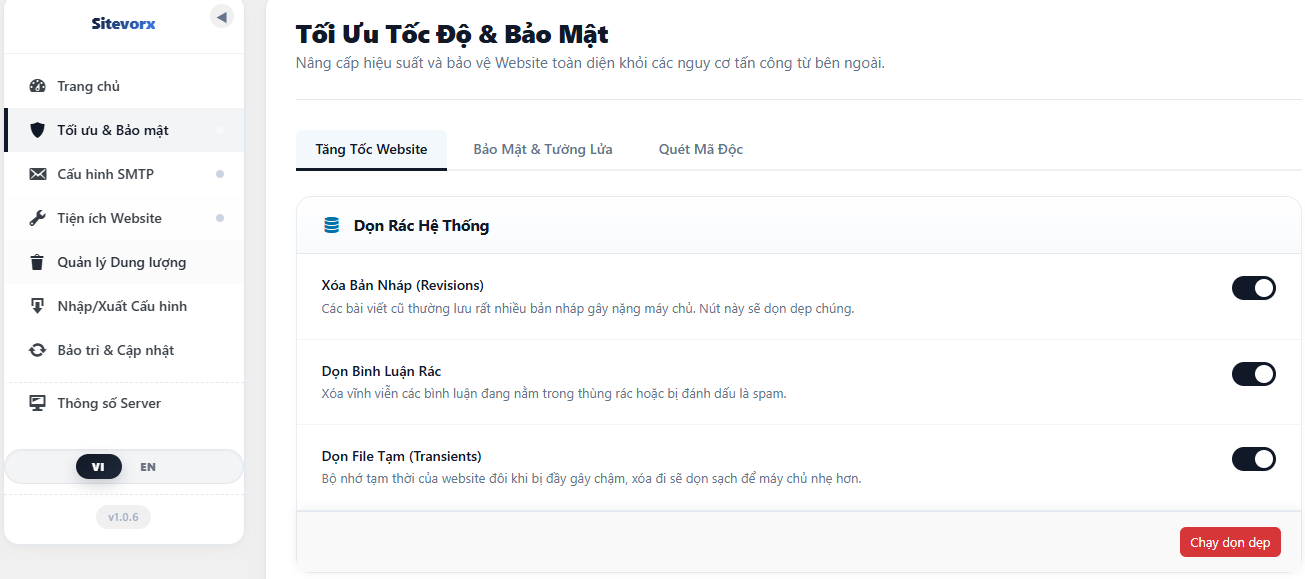
Task: Click the trash icon for Quản lý Dung lượng
Action: [x=38, y=262]
